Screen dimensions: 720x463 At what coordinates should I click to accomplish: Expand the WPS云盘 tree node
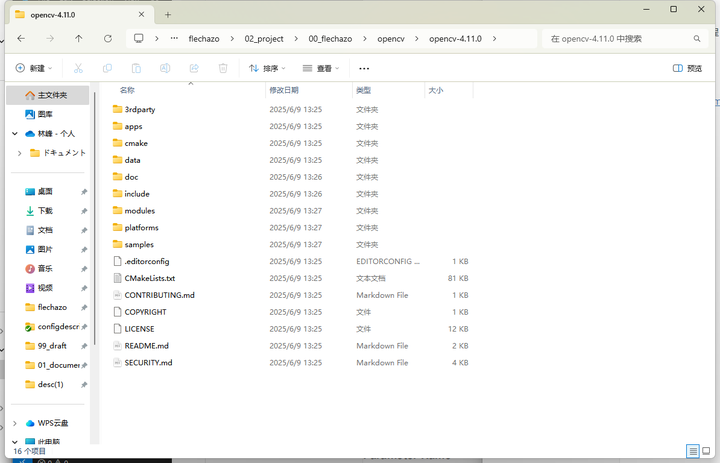(15, 423)
